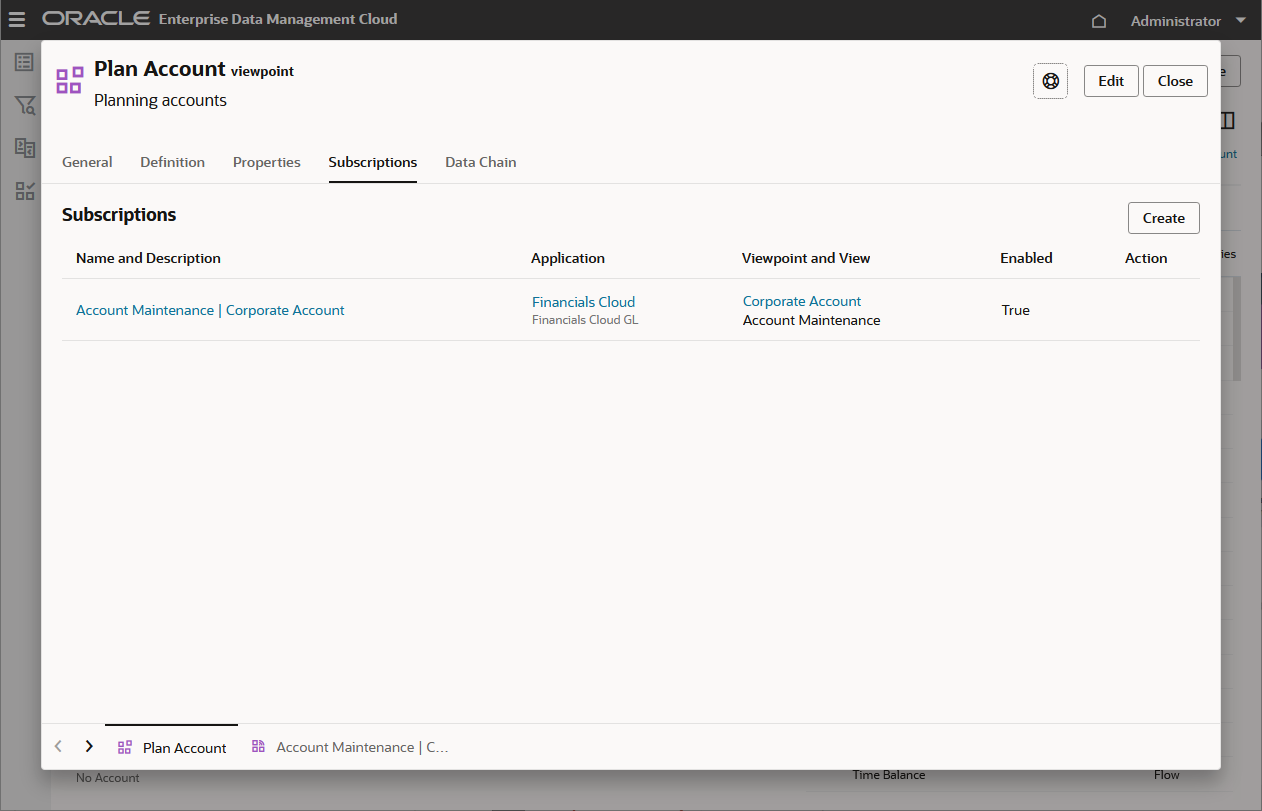The width and height of the screenshot is (1262, 811).
Task: Click the help lifebuoy icon
Action: click(x=1050, y=81)
